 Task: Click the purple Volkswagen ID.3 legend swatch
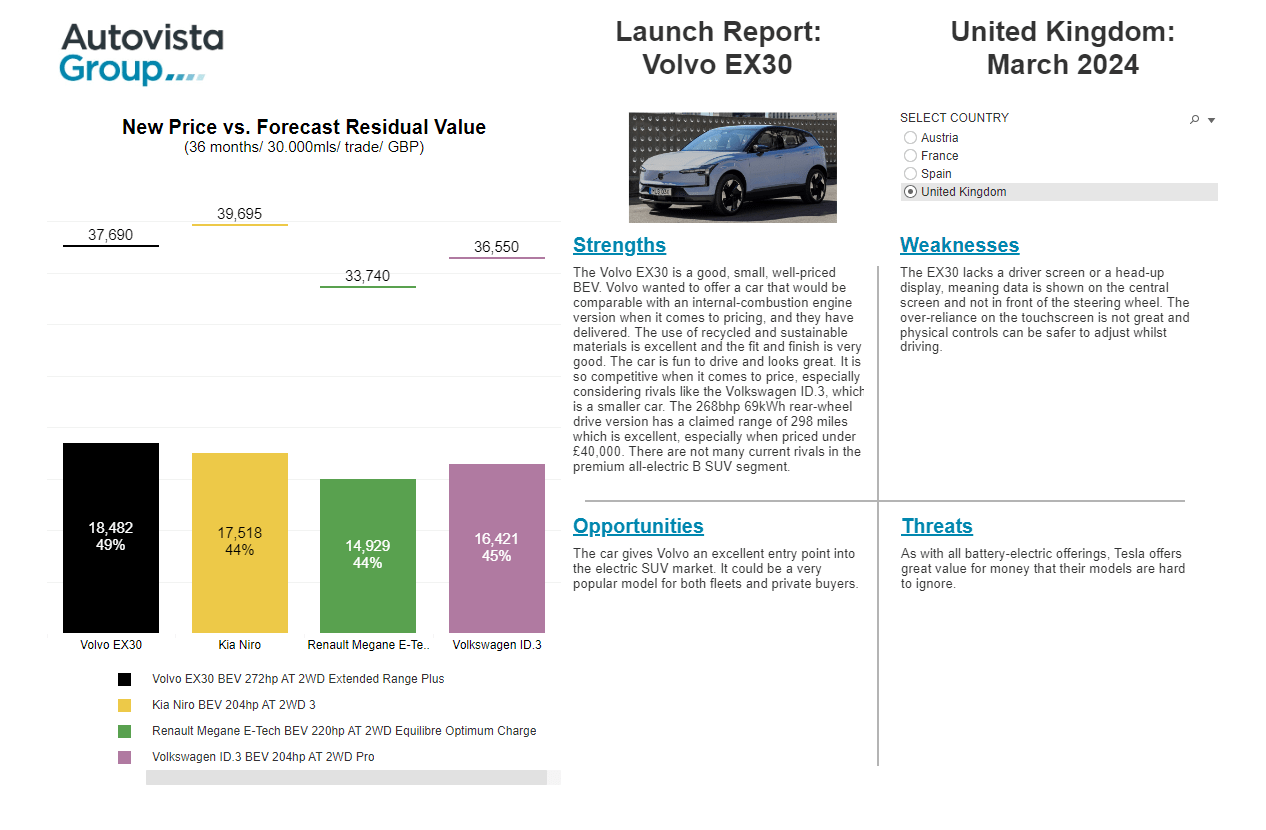(123, 756)
